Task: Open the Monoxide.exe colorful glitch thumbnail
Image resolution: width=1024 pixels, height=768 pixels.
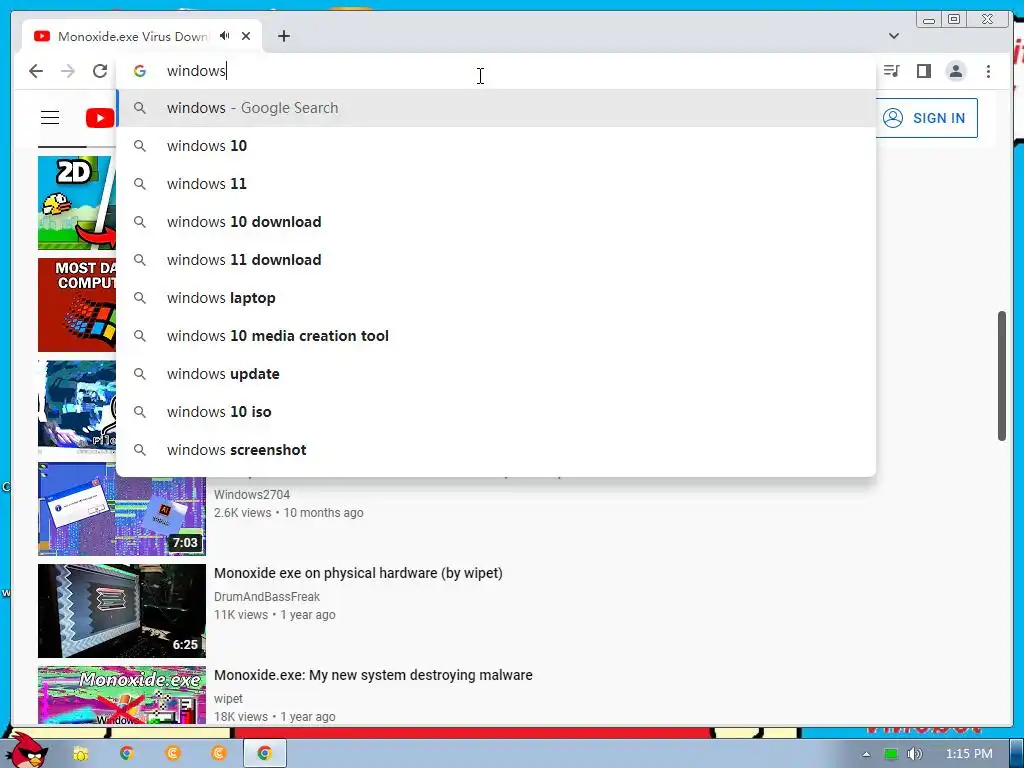Action: coord(121,695)
